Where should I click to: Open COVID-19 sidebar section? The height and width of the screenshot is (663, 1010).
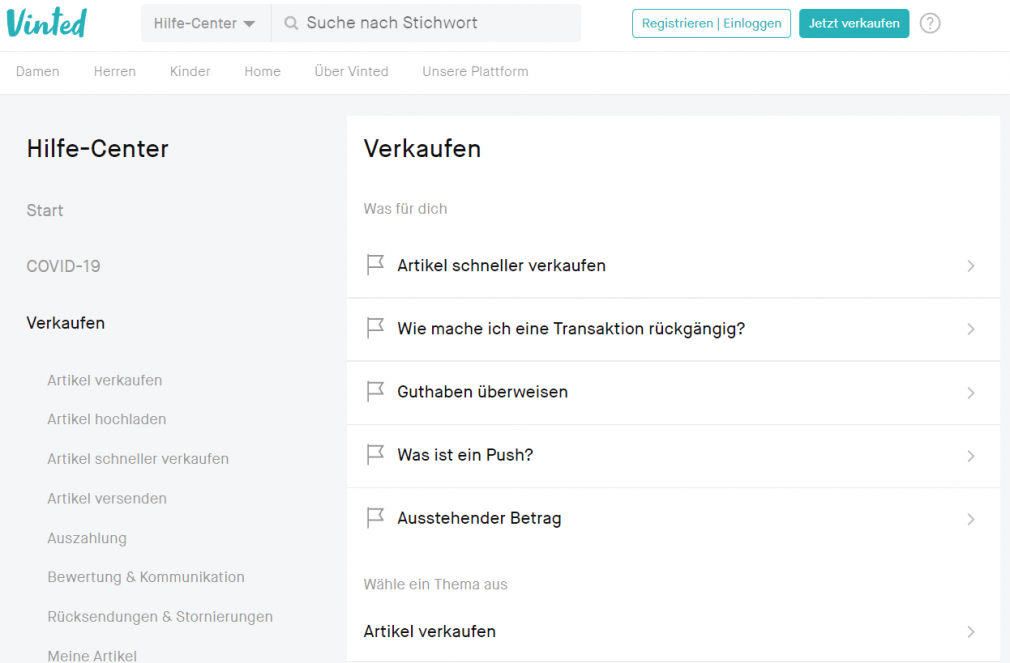(63, 266)
